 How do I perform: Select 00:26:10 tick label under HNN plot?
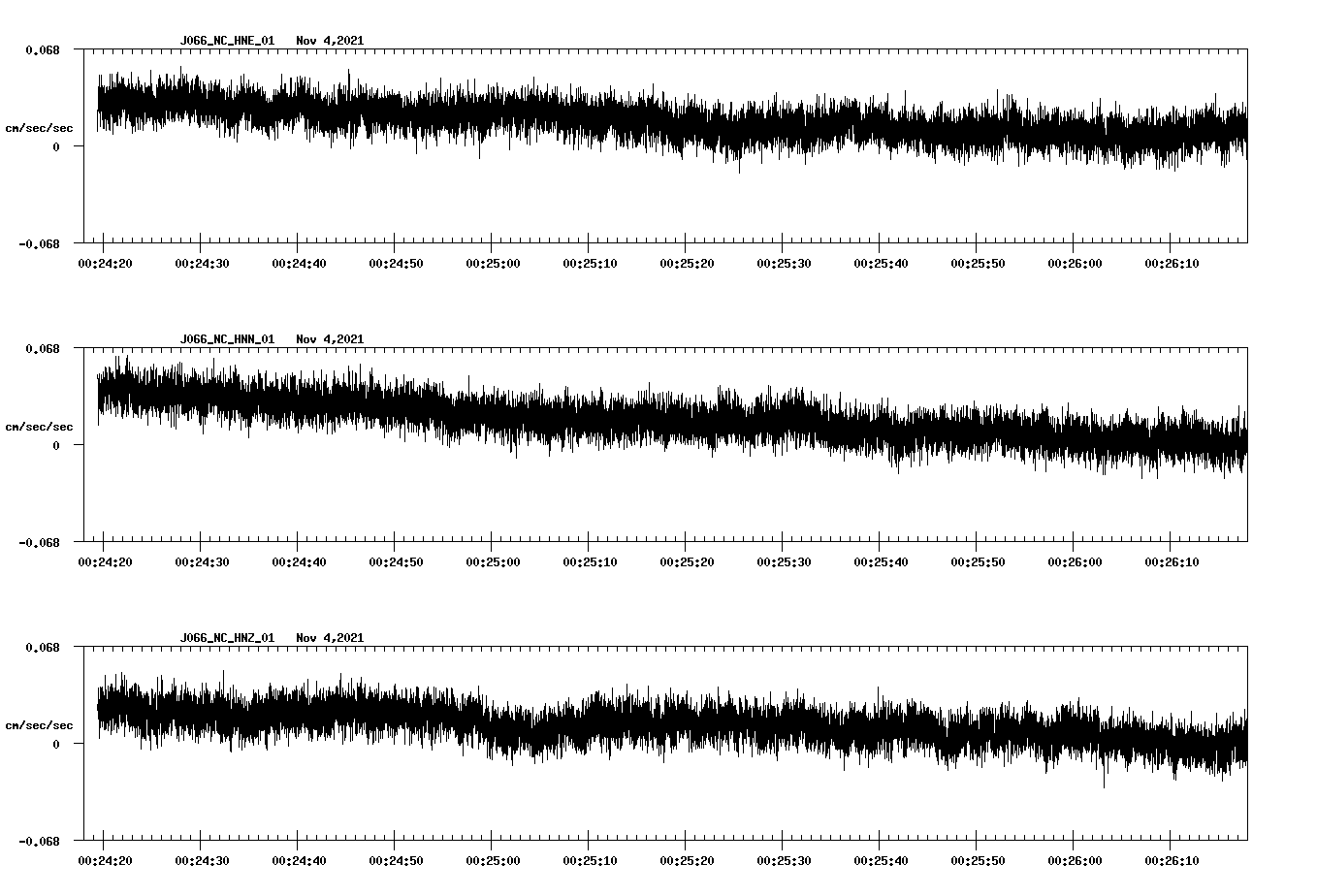pyautogui.click(x=1172, y=562)
